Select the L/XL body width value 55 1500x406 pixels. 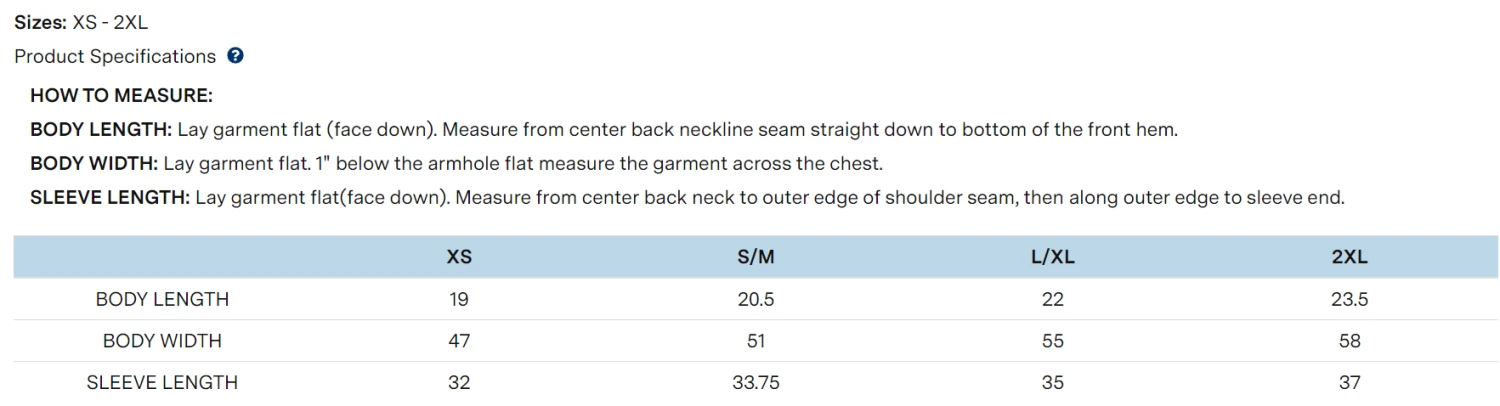(x=1053, y=341)
